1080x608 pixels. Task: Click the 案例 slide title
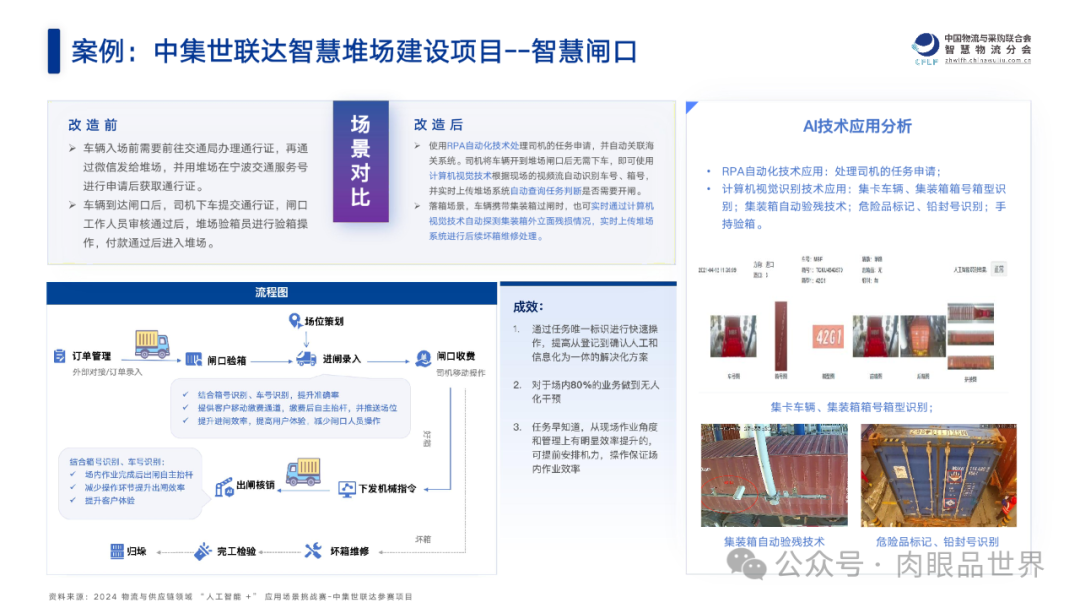(x=353, y=51)
